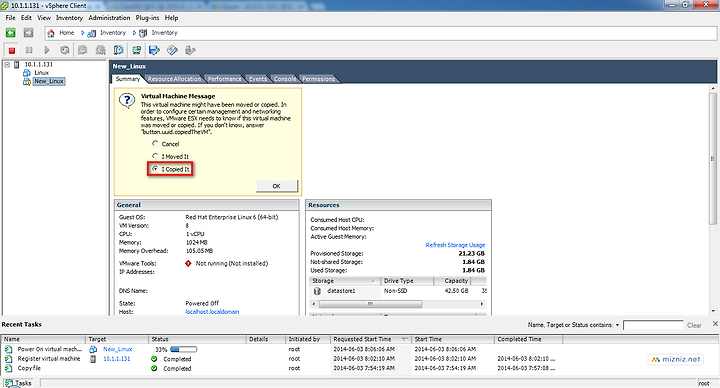Click the USB device connect toolbar icon

point(190,50)
